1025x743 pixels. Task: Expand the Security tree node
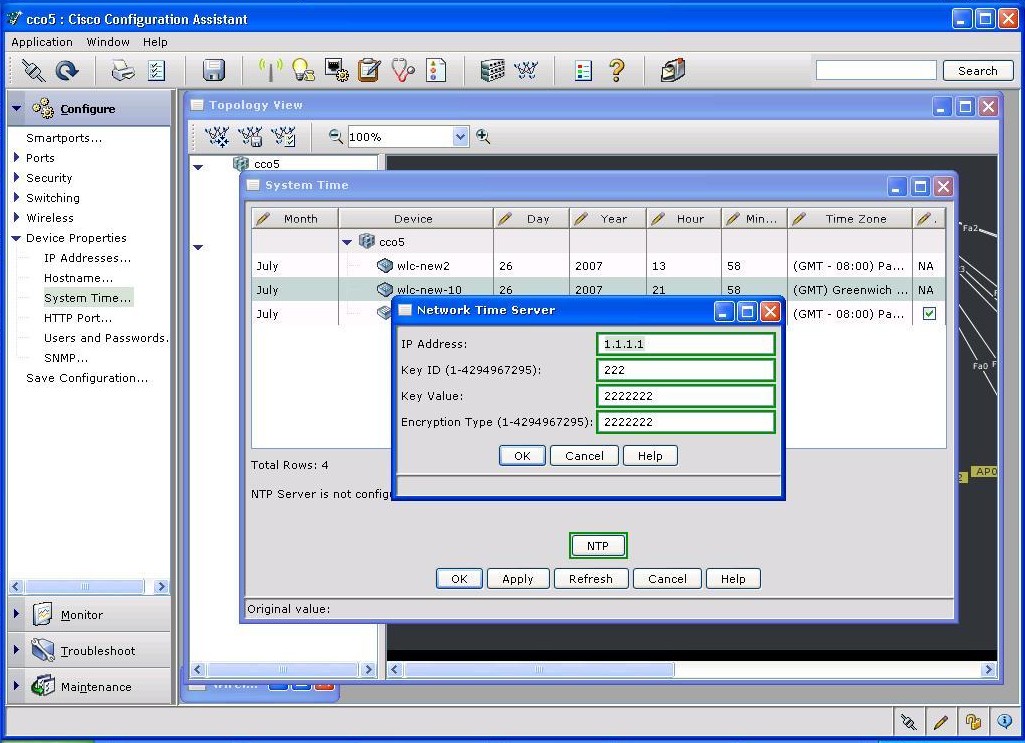click(x=17, y=177)
